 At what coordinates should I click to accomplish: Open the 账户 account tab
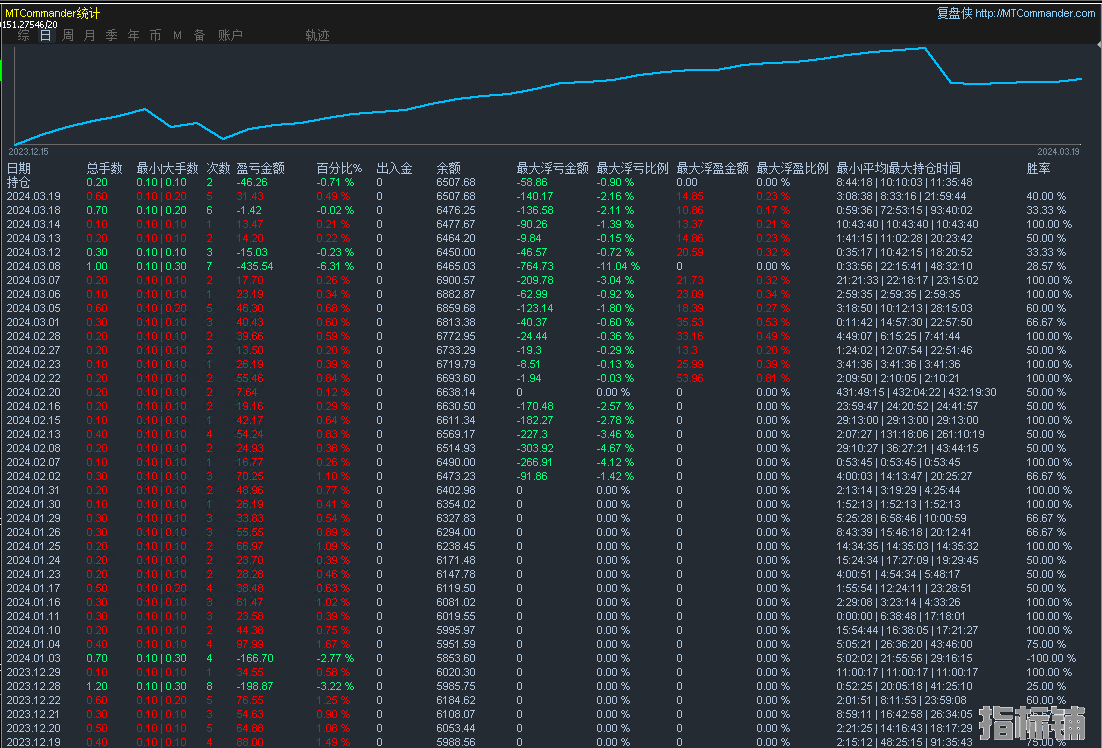click(x=230, y=35)
